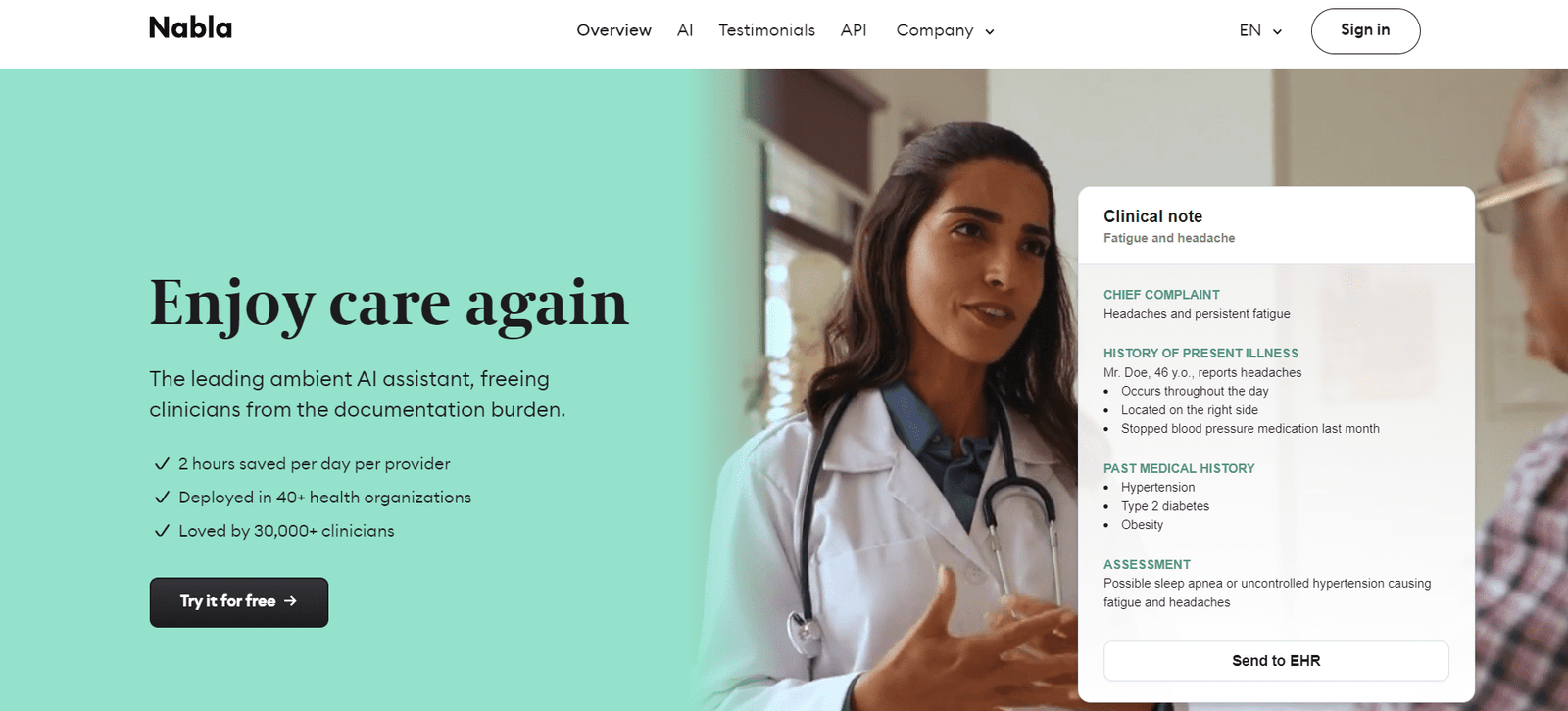The height and width of the screenshot is (711, 1568).
Task: Click the chevron next to EN
Action: point(1277,31)
